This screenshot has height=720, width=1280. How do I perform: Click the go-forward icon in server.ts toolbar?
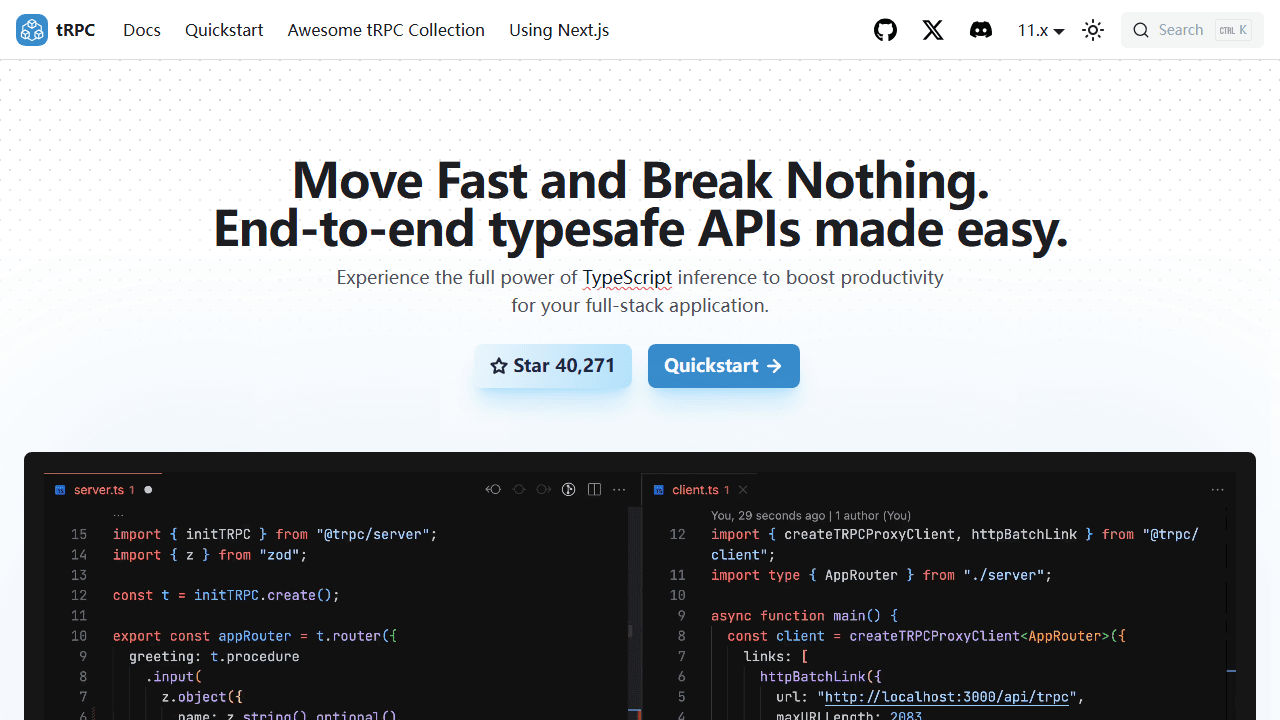[x=543, y=490]
